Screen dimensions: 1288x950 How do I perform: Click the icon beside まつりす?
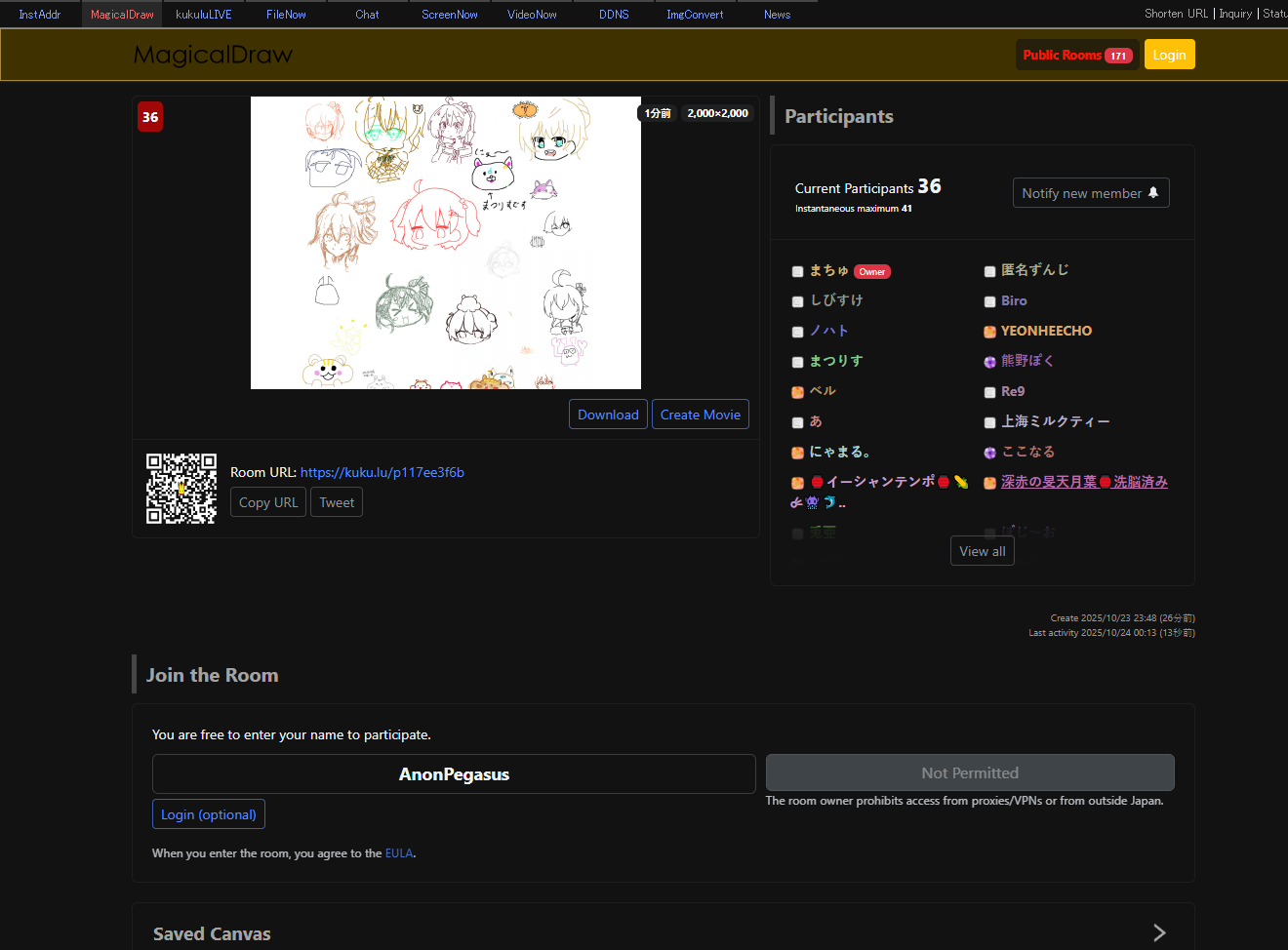(x=798, y=363)
